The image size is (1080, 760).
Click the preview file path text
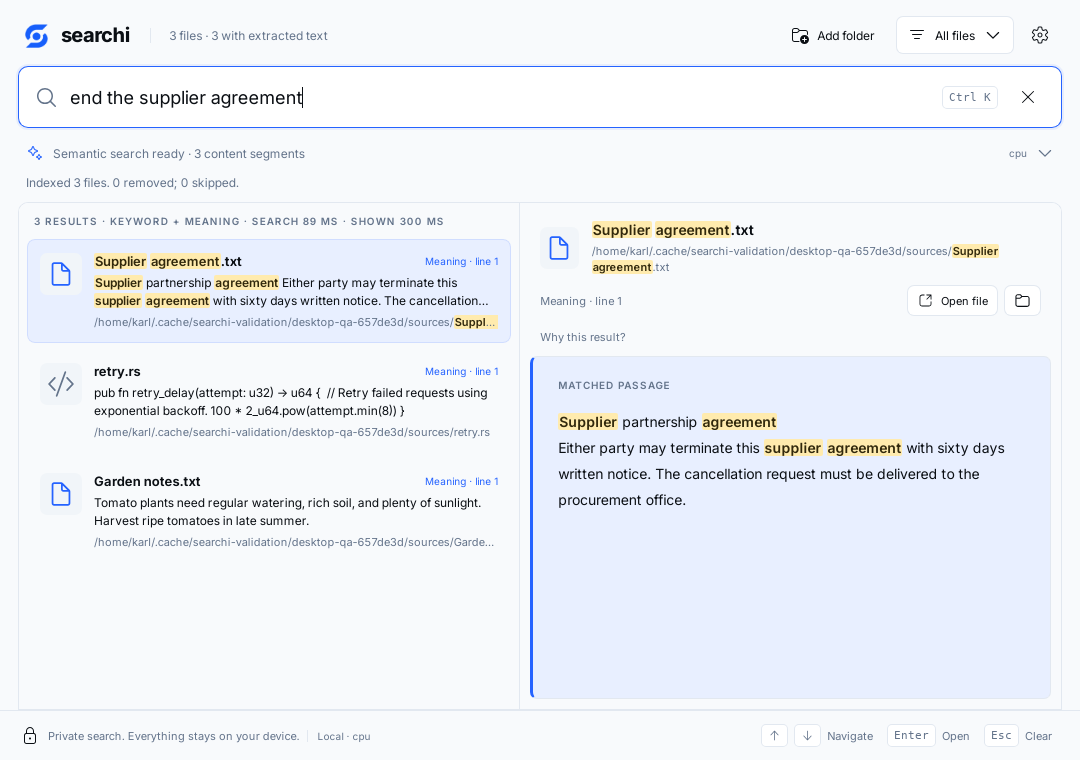click(795, 259)
